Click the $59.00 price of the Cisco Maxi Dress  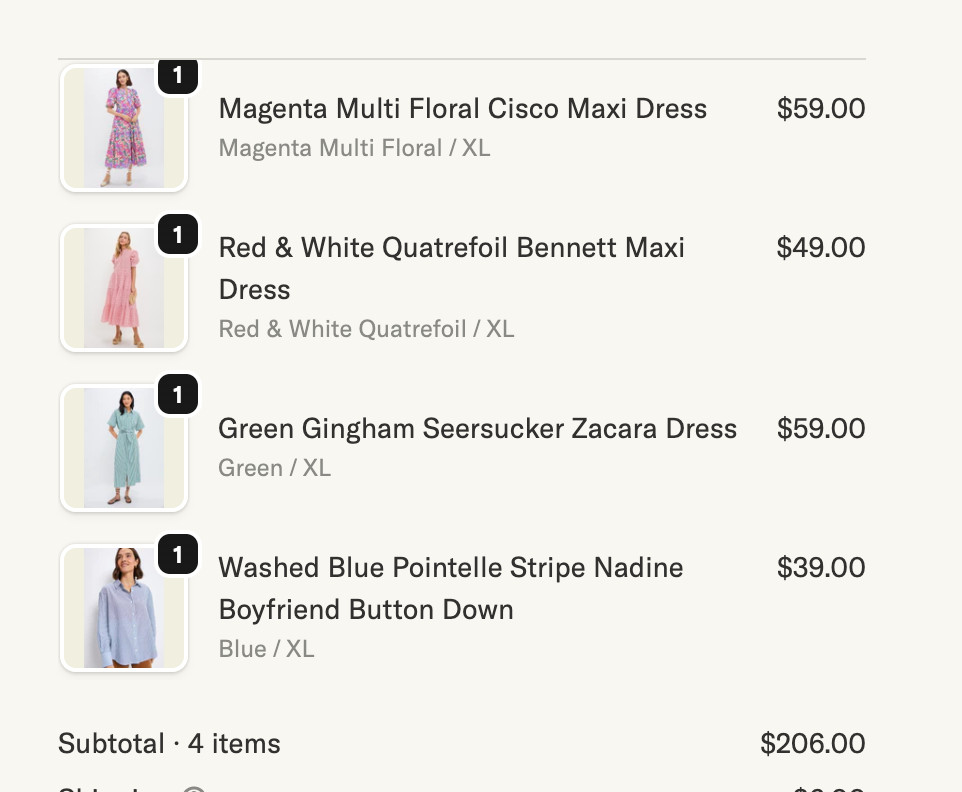[820, 108]
